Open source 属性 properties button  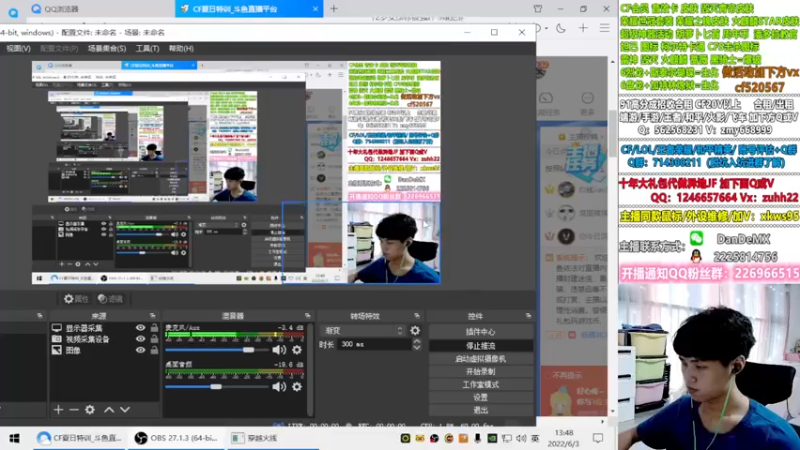tap(76, 299)
